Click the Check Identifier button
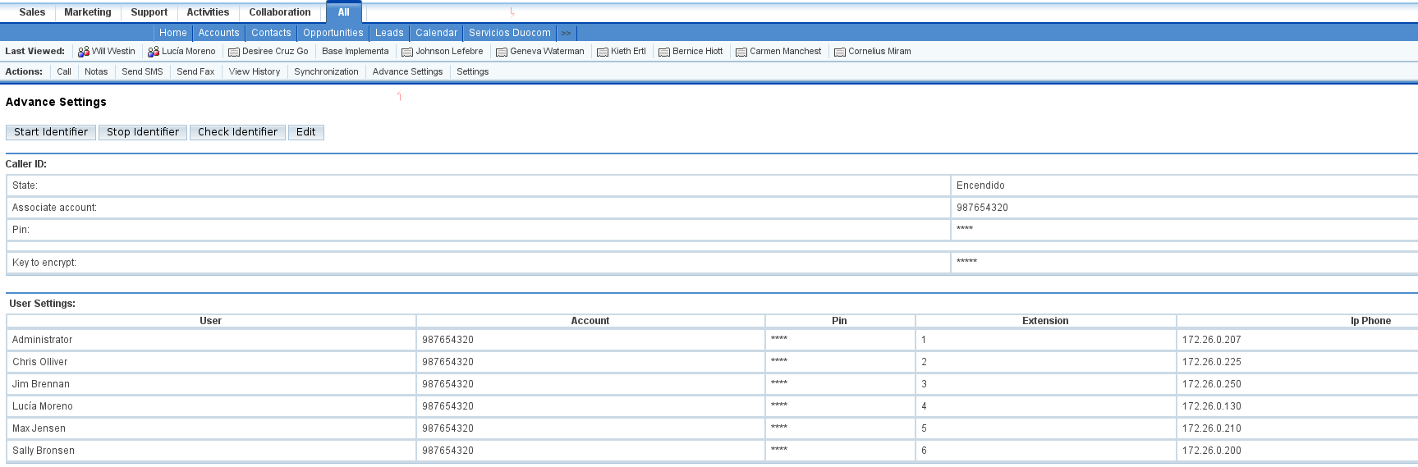Viewport: 1418px width, 467px height. 238,132
